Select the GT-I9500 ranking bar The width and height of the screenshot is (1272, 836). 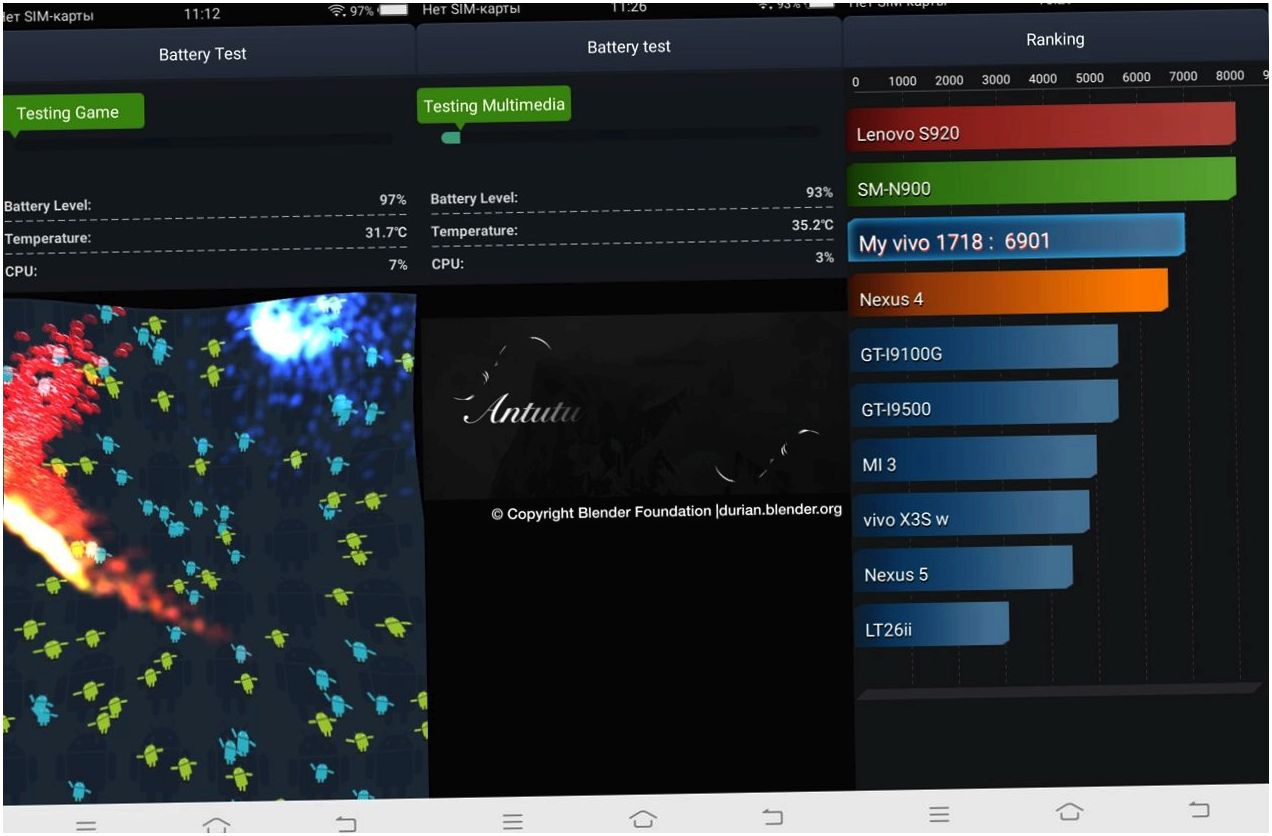(984, 403)
